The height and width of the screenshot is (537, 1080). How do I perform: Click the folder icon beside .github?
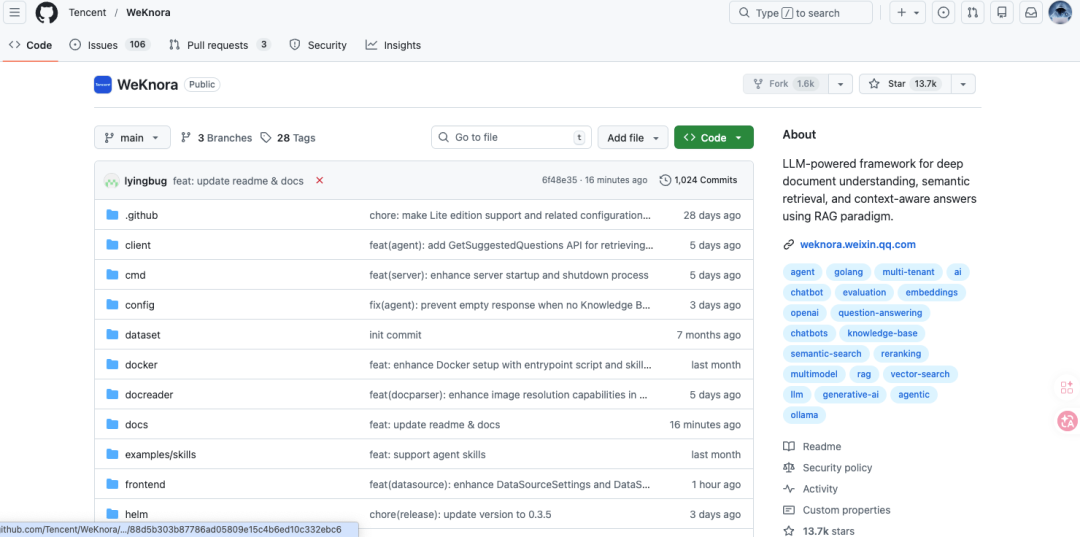click(112, 215)
